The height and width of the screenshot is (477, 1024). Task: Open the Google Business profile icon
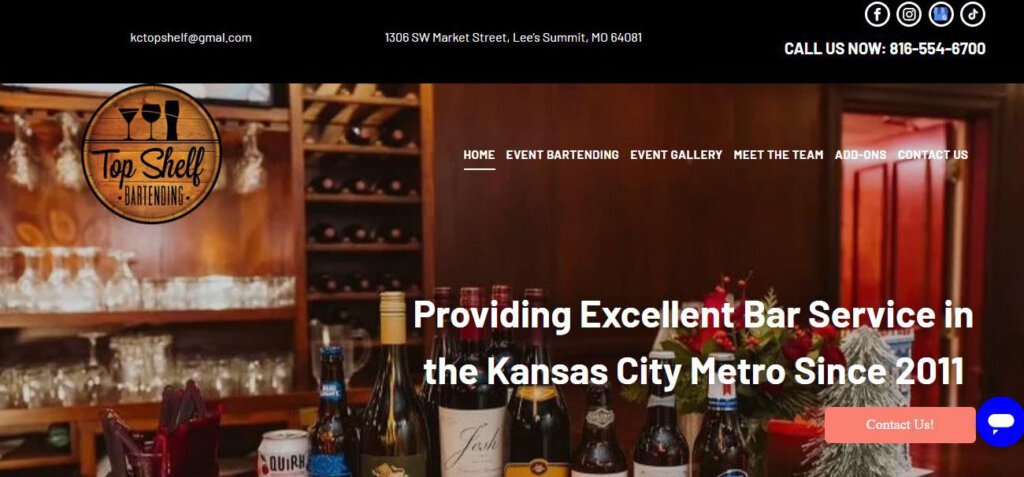[940, 14]
